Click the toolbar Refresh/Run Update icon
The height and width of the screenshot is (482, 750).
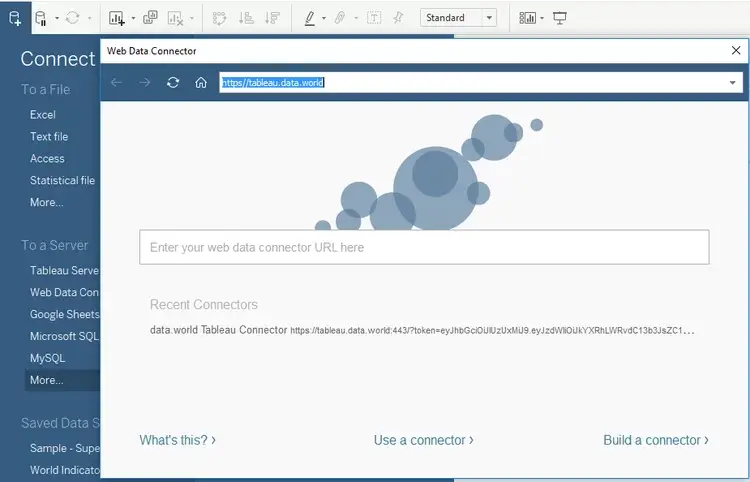click(x=73, y=18)
